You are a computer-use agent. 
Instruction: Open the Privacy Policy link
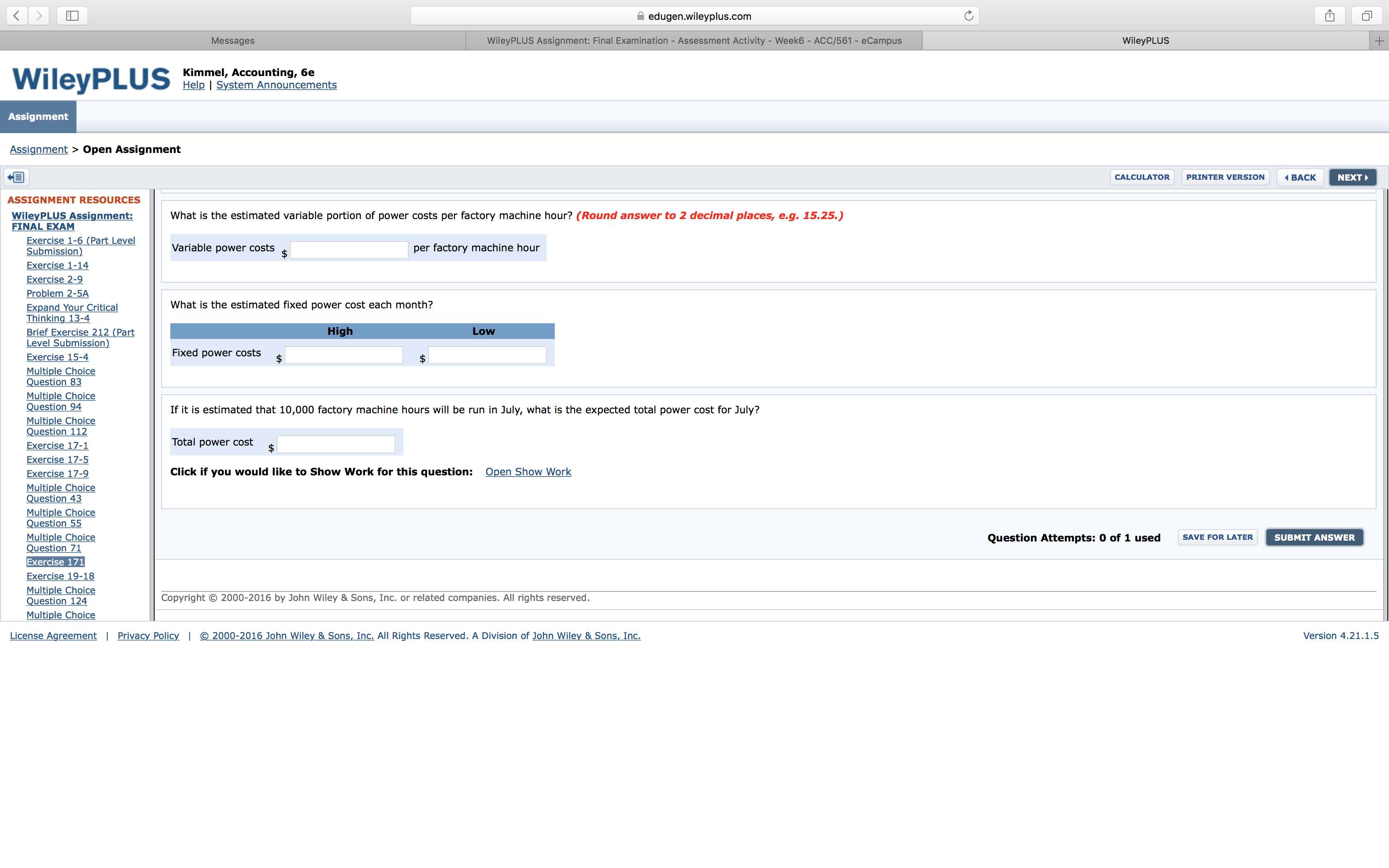click(x=148, y=636)
